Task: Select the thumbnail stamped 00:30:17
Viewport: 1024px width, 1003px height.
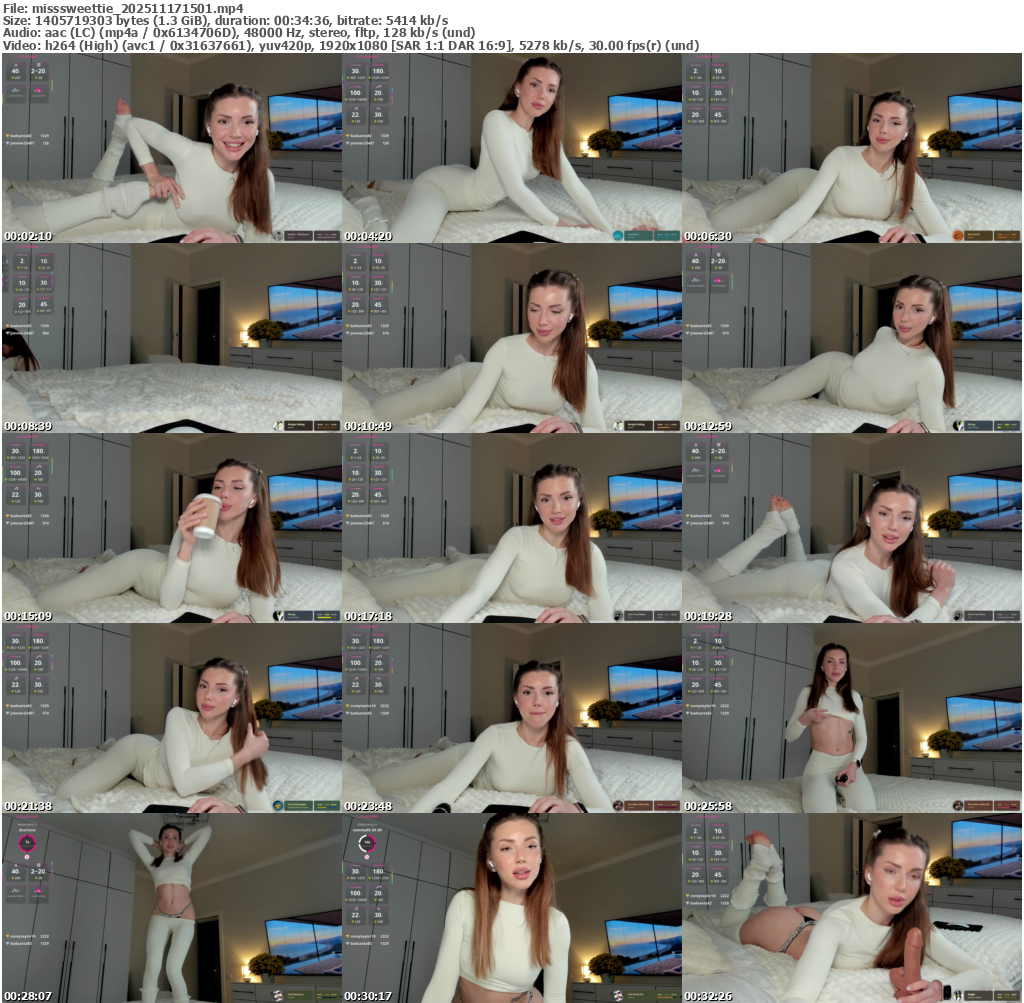Action: coord(512,908)
